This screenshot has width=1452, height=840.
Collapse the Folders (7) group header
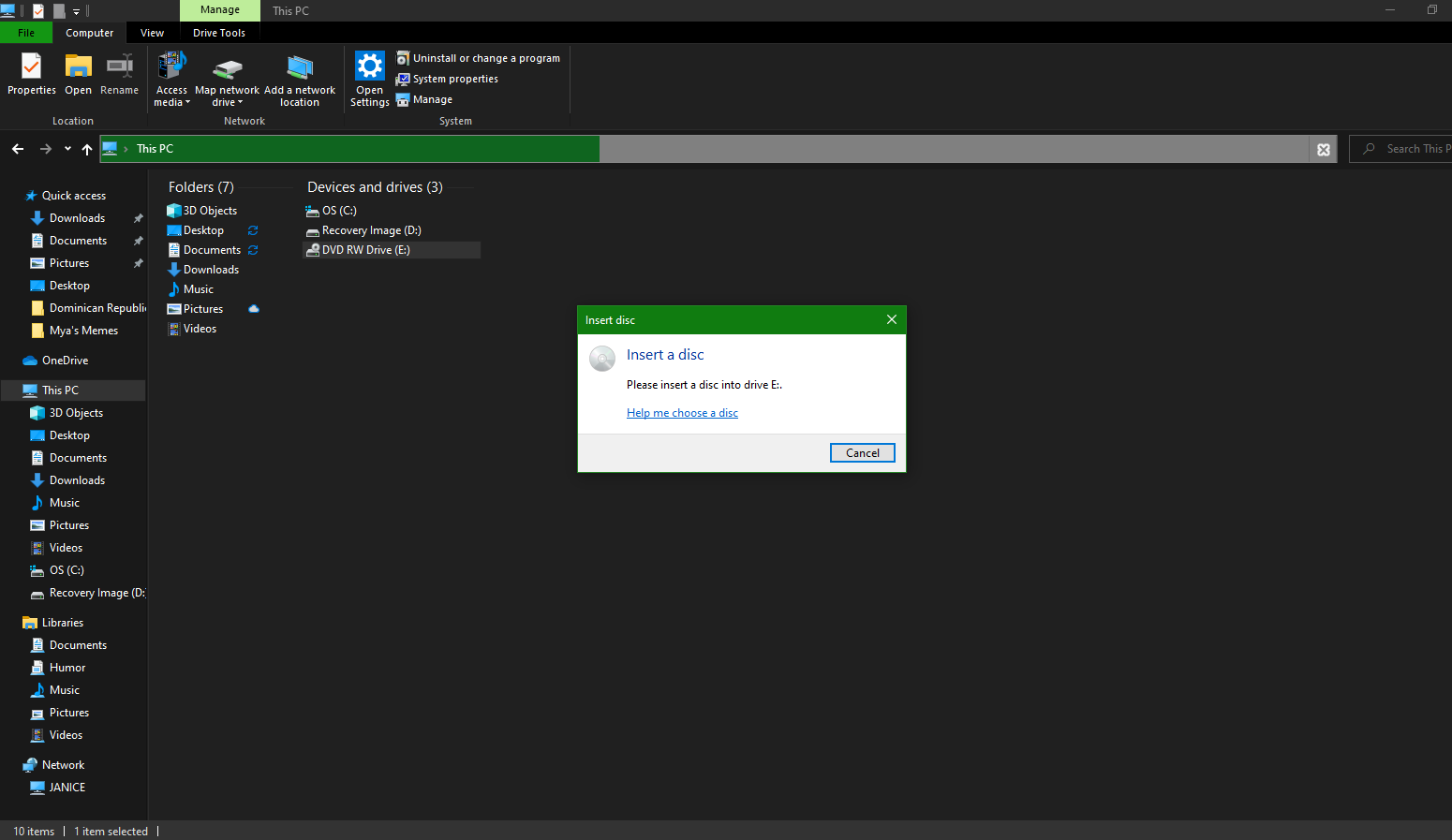[x=201, y=187]
